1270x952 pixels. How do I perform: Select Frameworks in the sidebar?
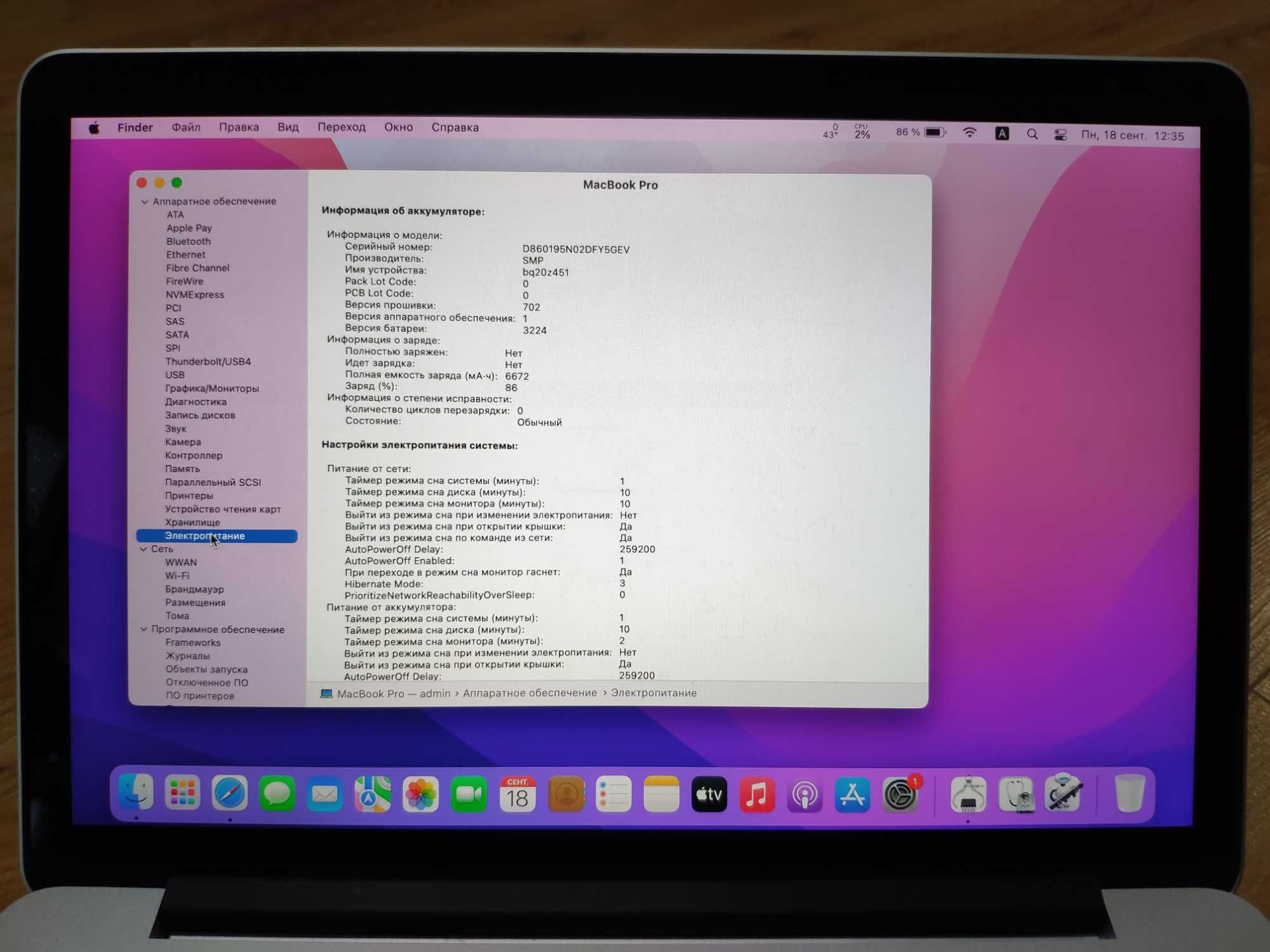(193, 642)
